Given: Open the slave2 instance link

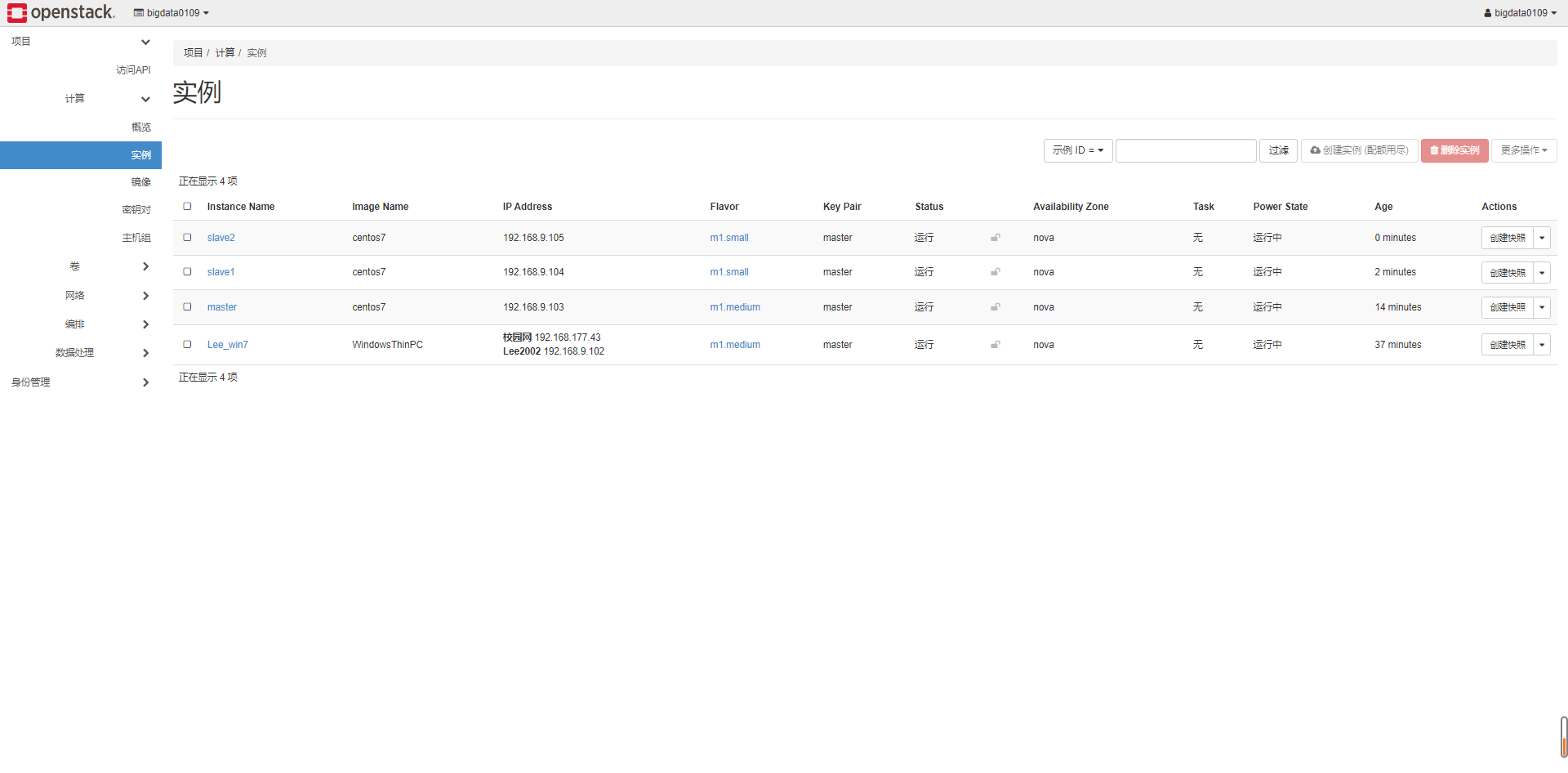Looking at the screenshot, I should [220, 238].
